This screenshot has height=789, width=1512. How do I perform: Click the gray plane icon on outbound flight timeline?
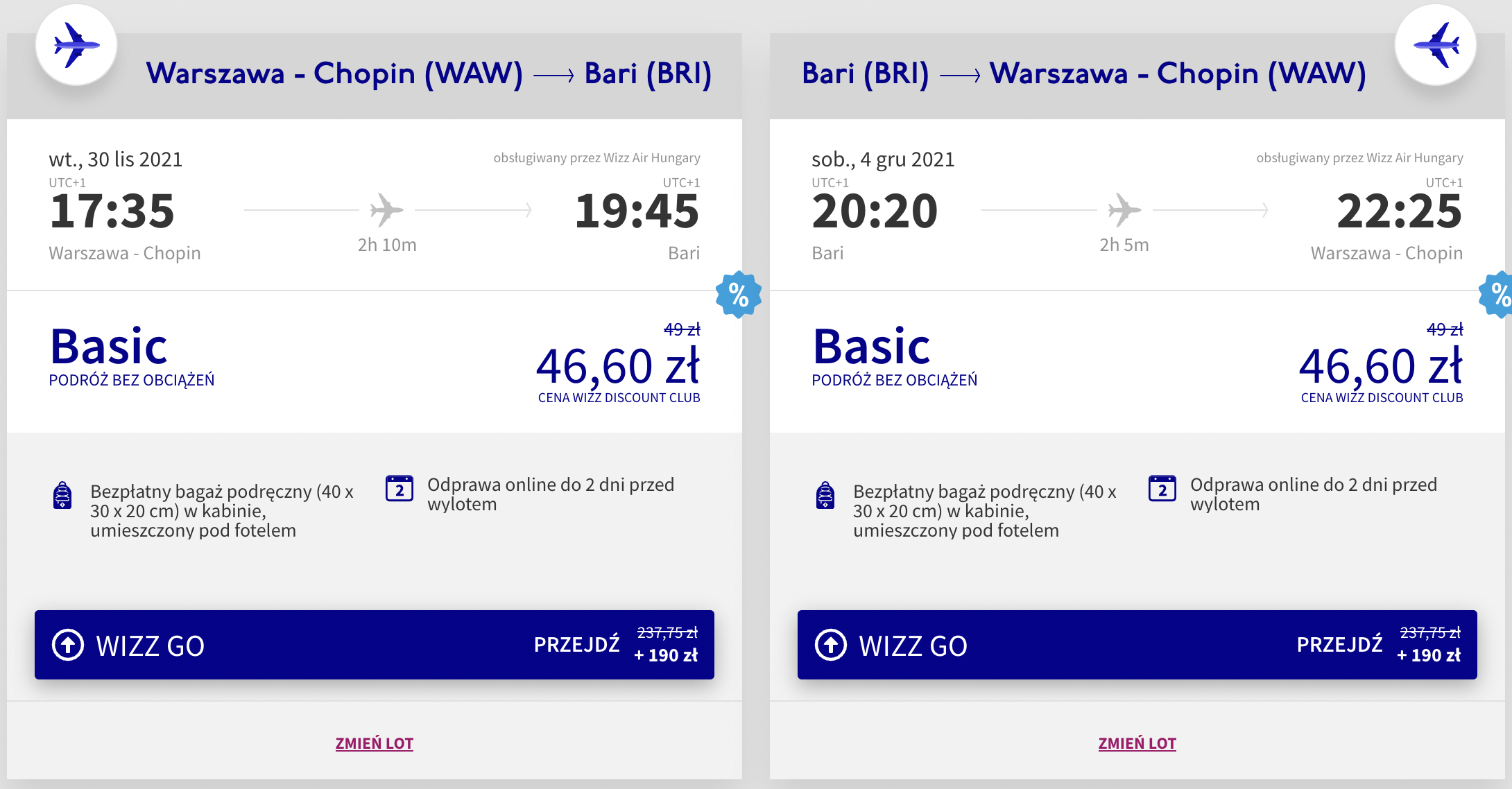[x=386, y=209]
